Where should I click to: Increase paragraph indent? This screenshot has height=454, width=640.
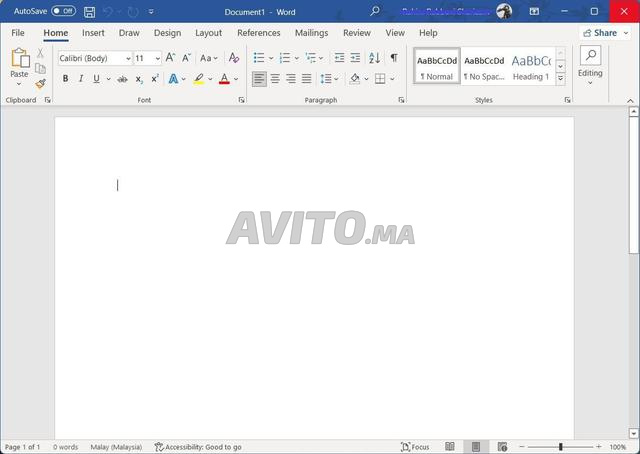(356, 58)
